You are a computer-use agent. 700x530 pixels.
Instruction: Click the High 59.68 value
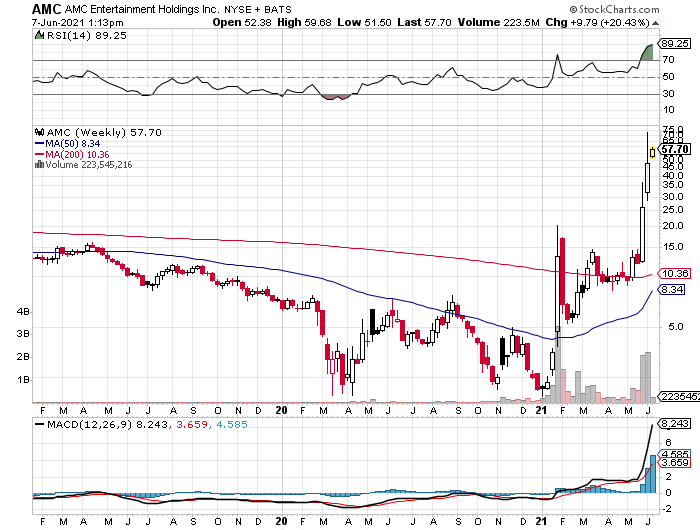tap(304, 22)
